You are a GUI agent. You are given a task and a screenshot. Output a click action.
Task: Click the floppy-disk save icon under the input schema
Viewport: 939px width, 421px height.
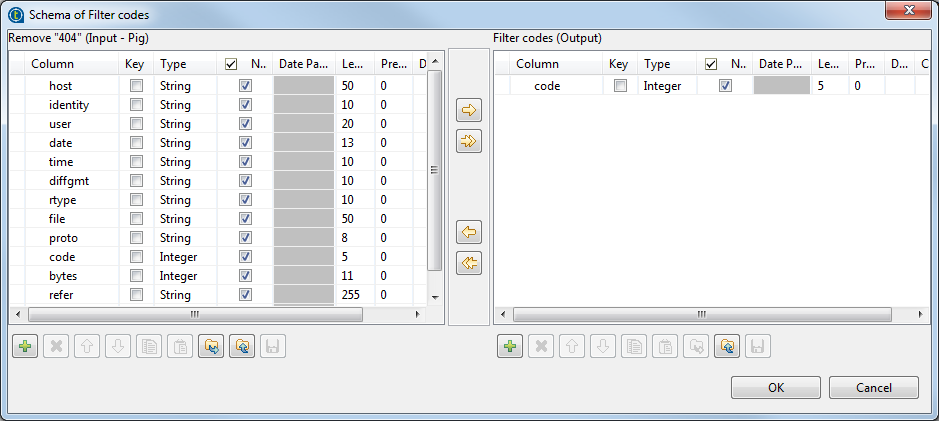[x=273, y=346]
